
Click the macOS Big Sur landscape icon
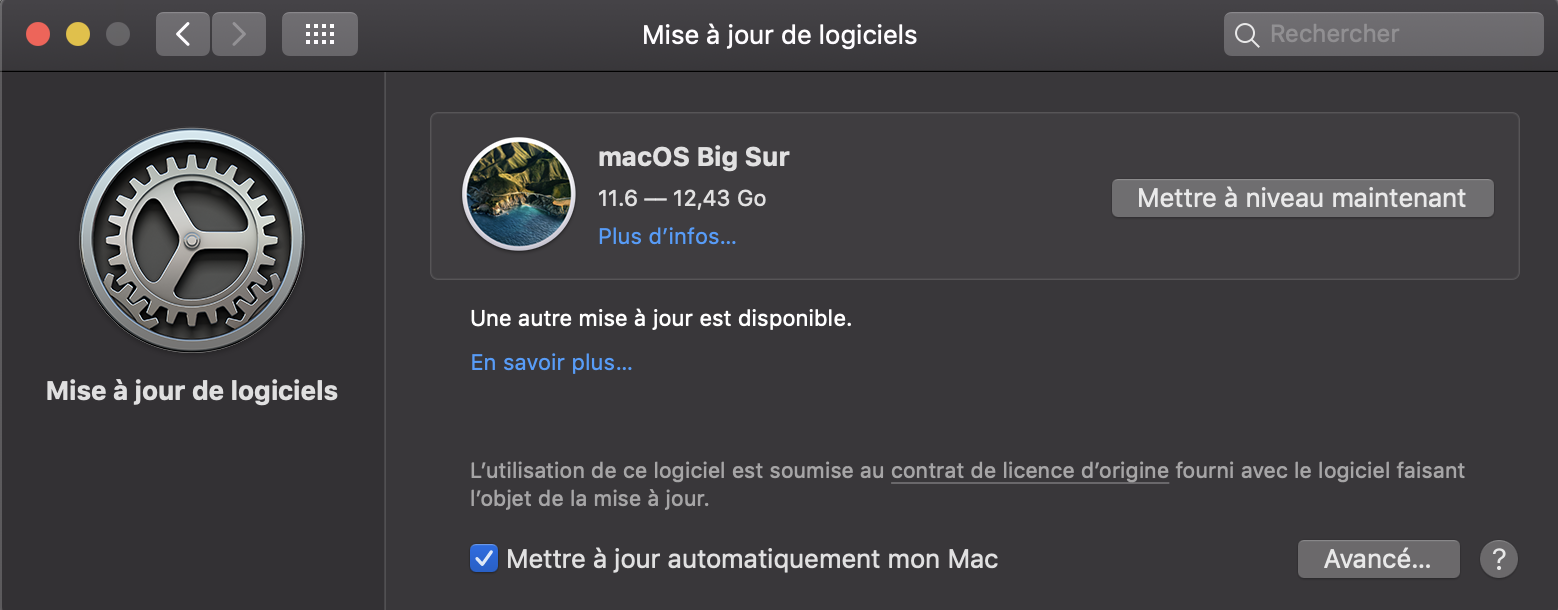[x=518, y=194]
